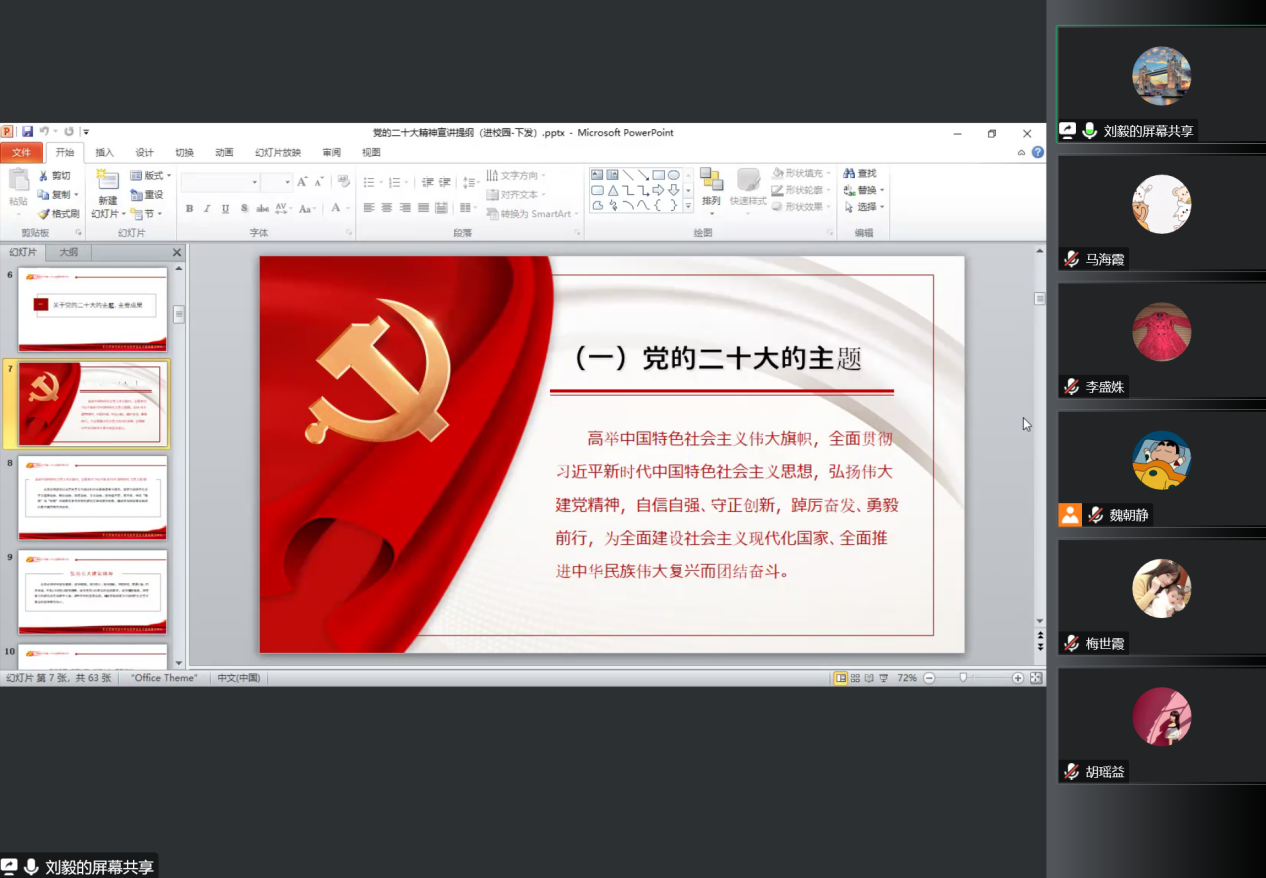
Task: Click the New Slide (新建幻灯片) icon
Action: point(107,180)
